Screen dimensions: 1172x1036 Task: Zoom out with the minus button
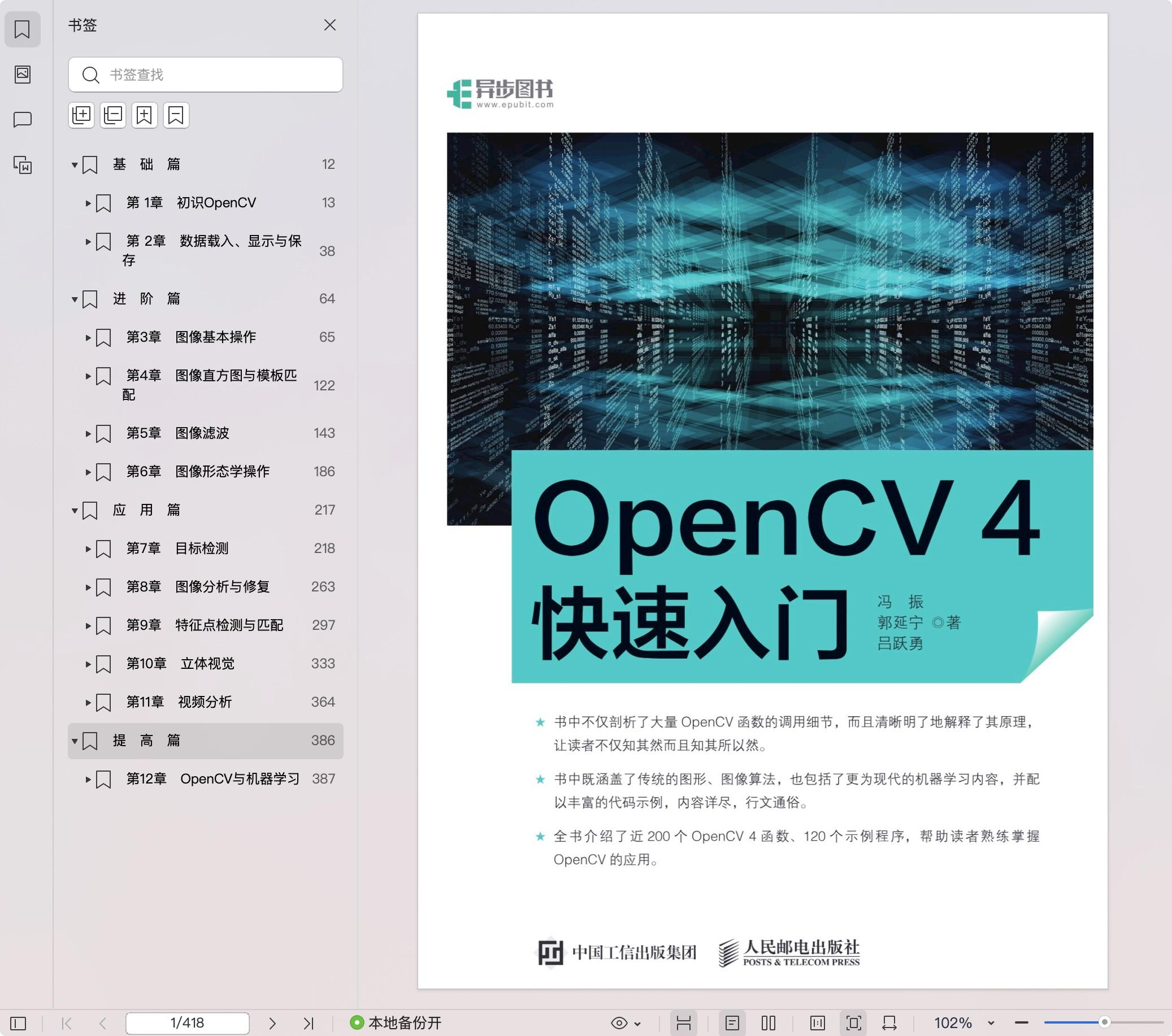(1021, 1022)
